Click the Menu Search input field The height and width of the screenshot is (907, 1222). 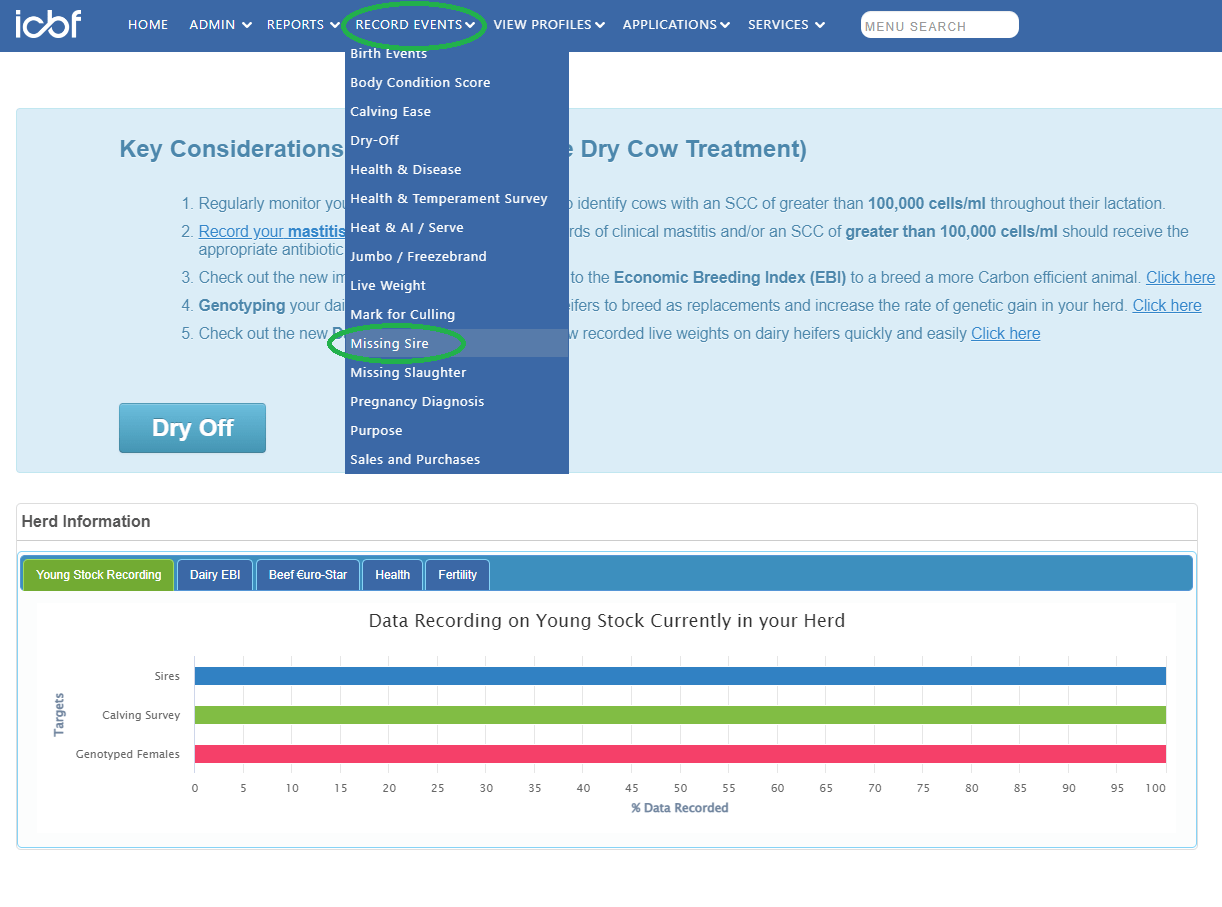939,26
